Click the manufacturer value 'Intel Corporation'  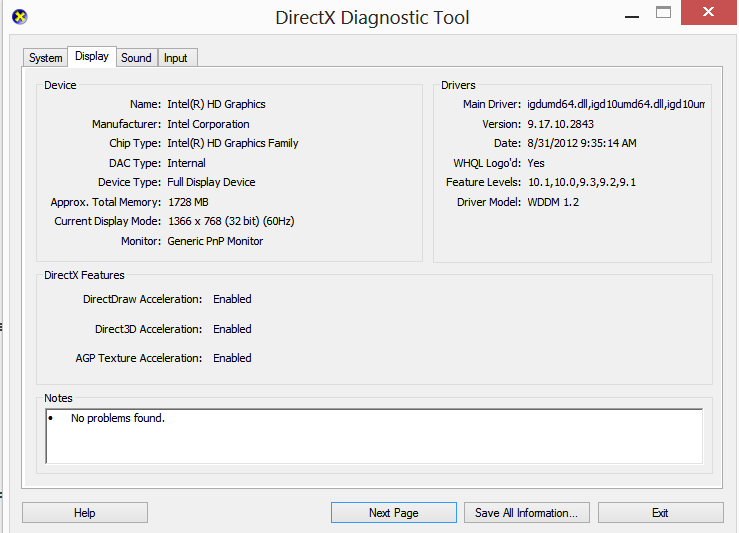[x=208, y=124]
